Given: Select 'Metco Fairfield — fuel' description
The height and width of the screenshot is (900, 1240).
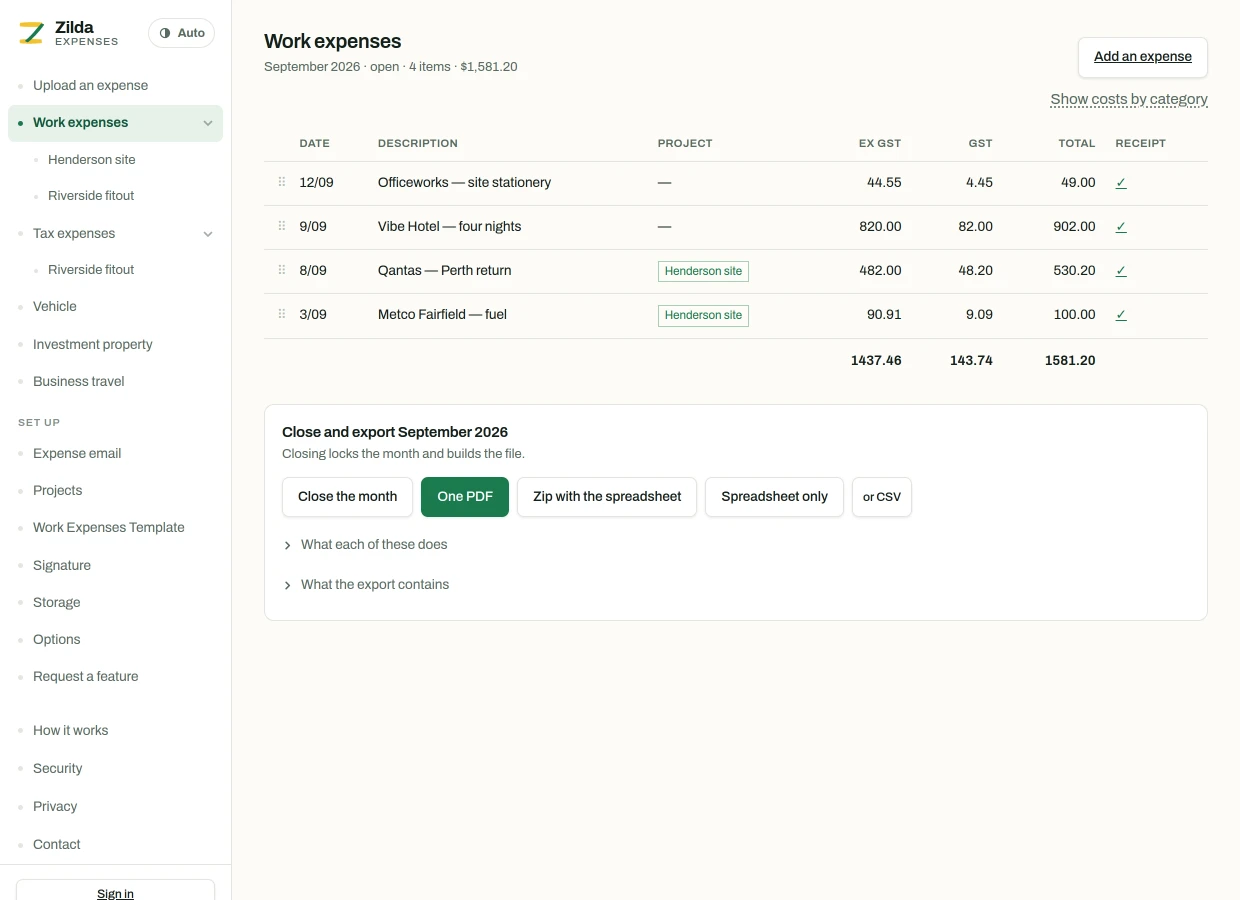Looking at the screenshot, I should 443,314.
